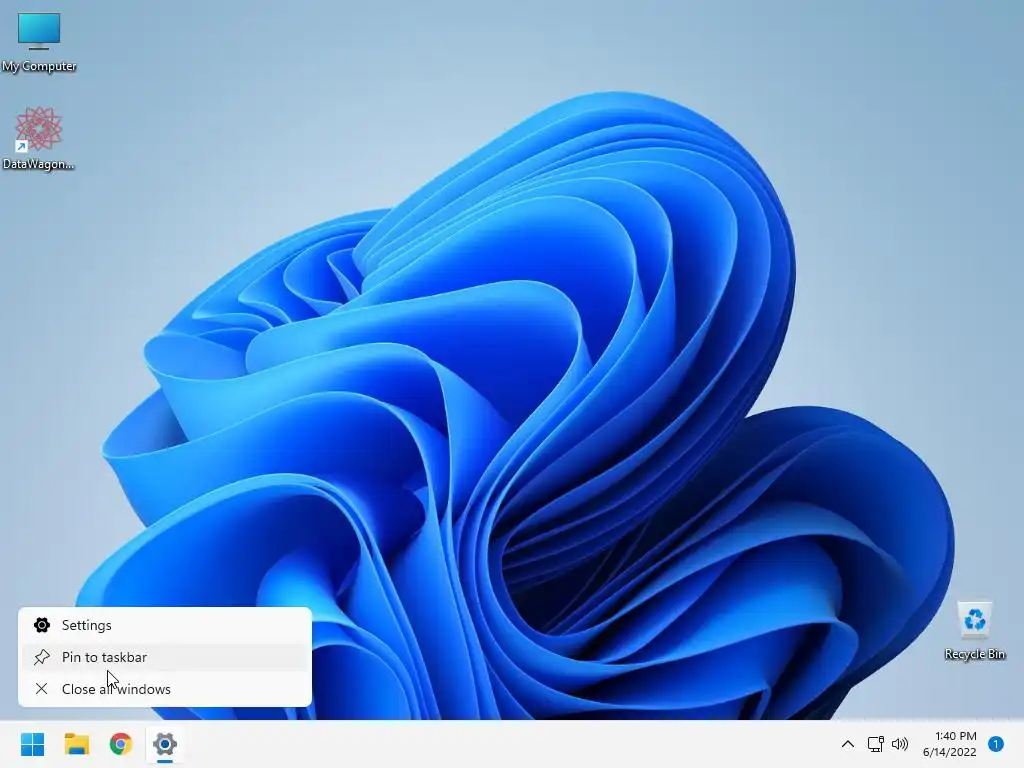Viewport: 1024px width, 768px height.
Task: Click the volume speaker tray icon
Action: [900, 744]
